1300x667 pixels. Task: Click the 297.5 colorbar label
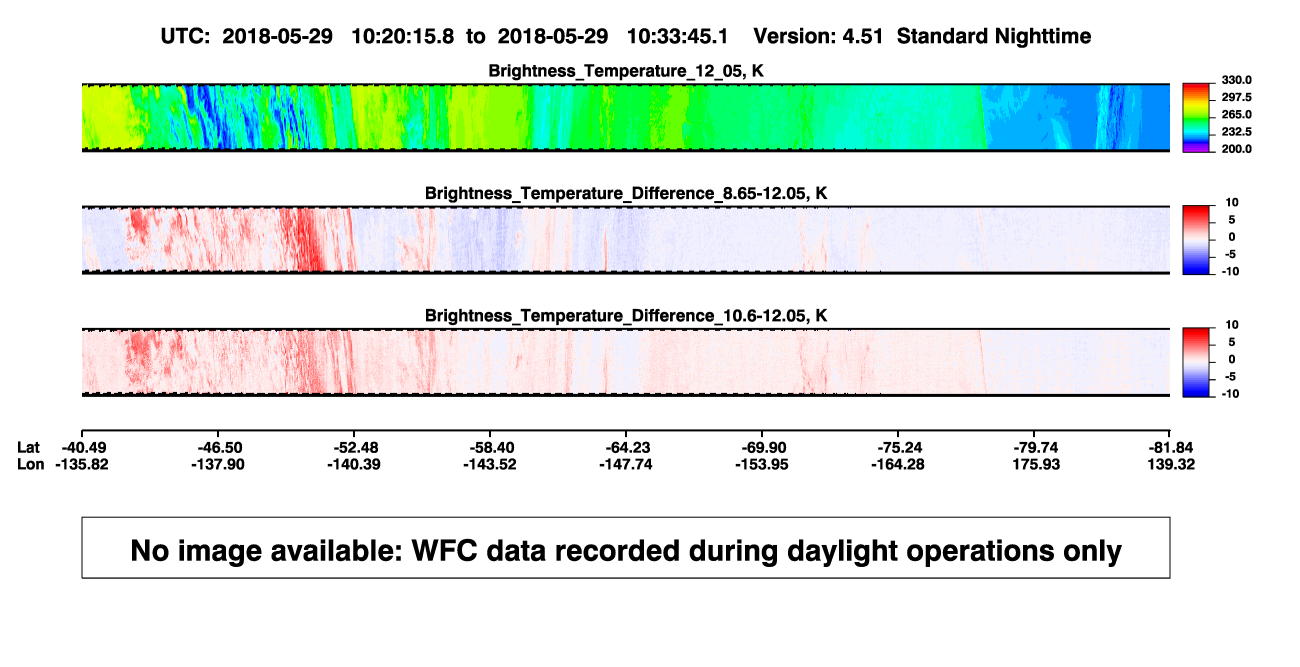(x=1235, y=97)
